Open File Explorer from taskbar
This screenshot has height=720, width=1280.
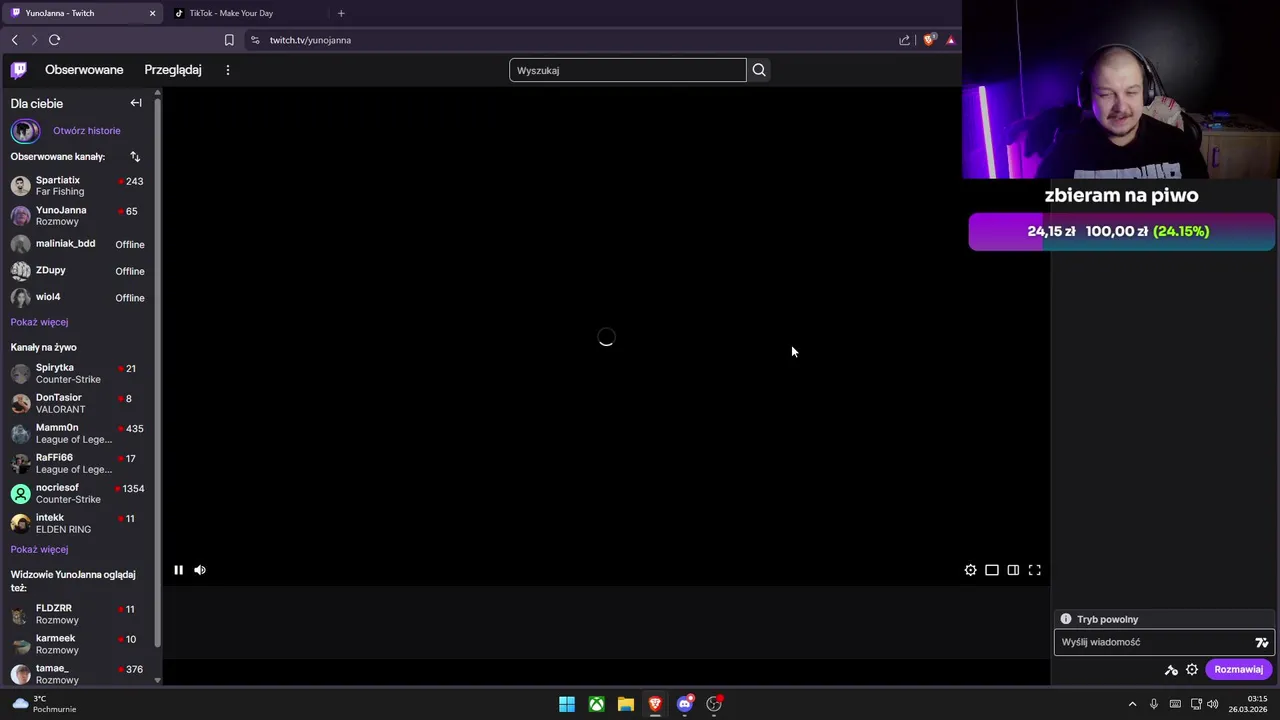click(x=626, y=704)
